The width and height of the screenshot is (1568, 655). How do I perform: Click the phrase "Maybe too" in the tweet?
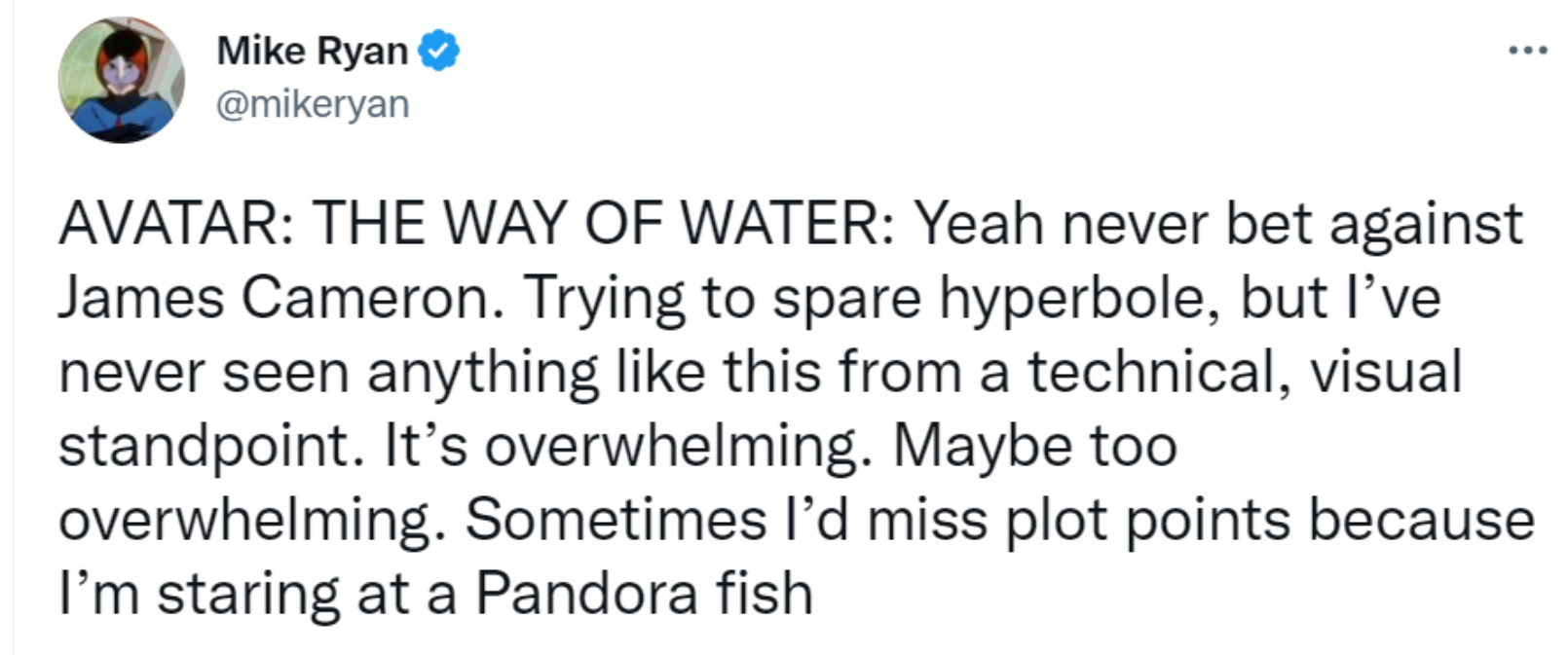[x=1035, y=446]
